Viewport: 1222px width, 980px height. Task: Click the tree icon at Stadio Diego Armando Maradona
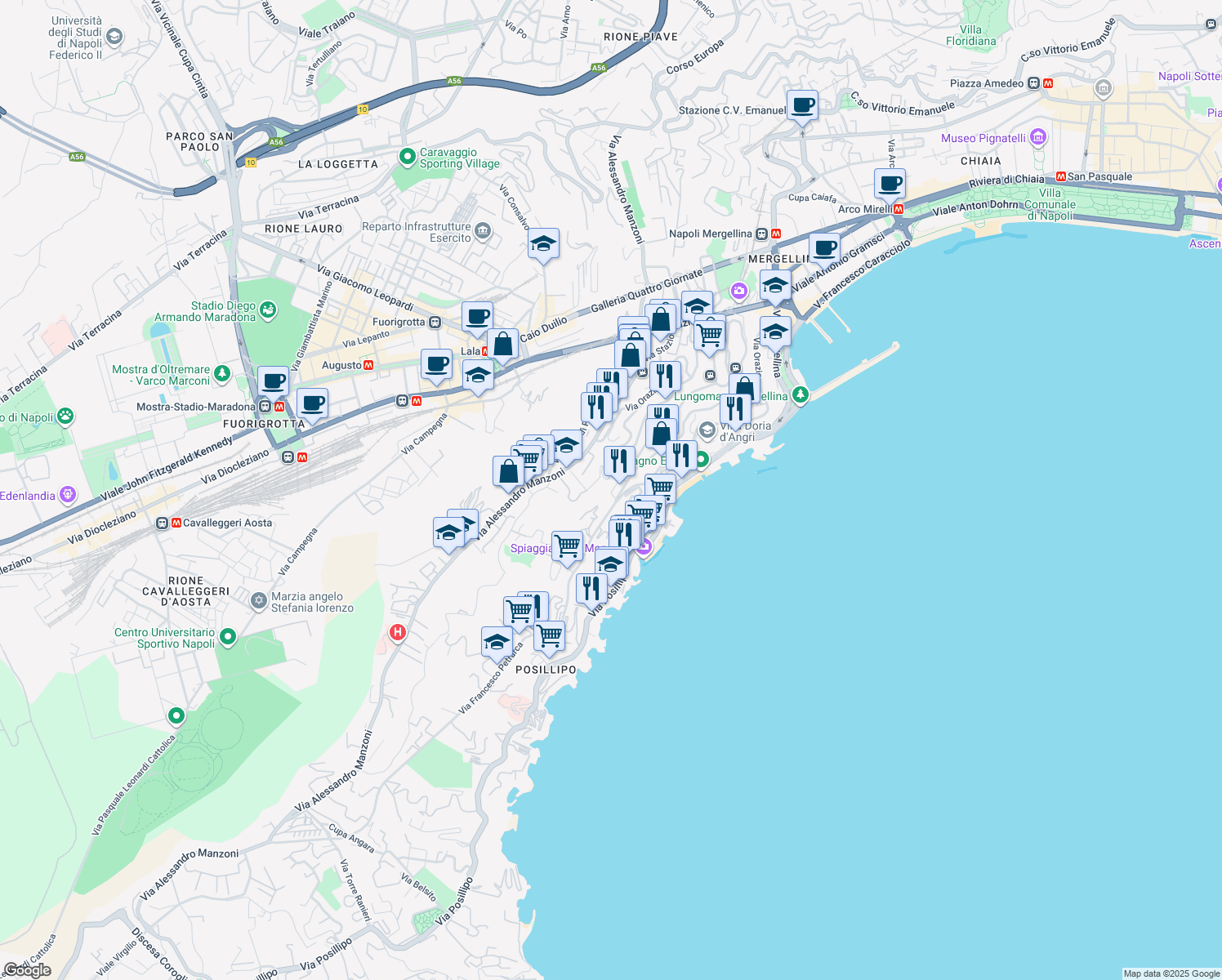270,310
